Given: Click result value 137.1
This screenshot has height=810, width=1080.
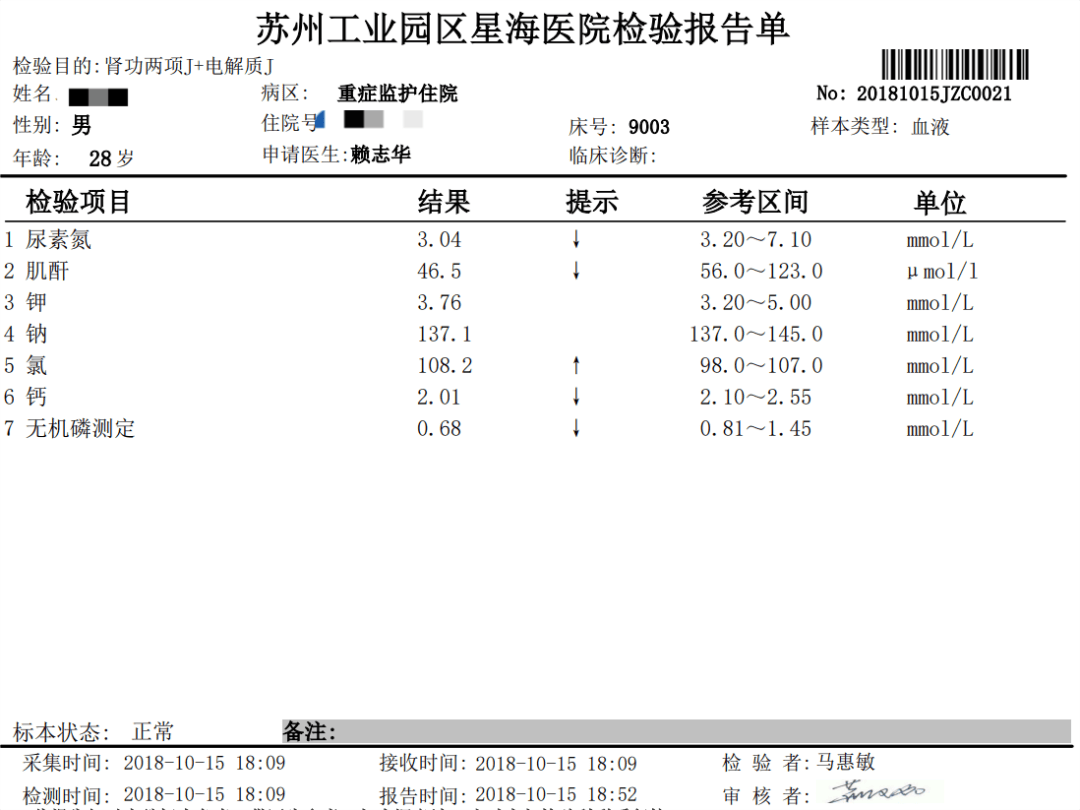Looking at the screenshot, I should point(444,334).
